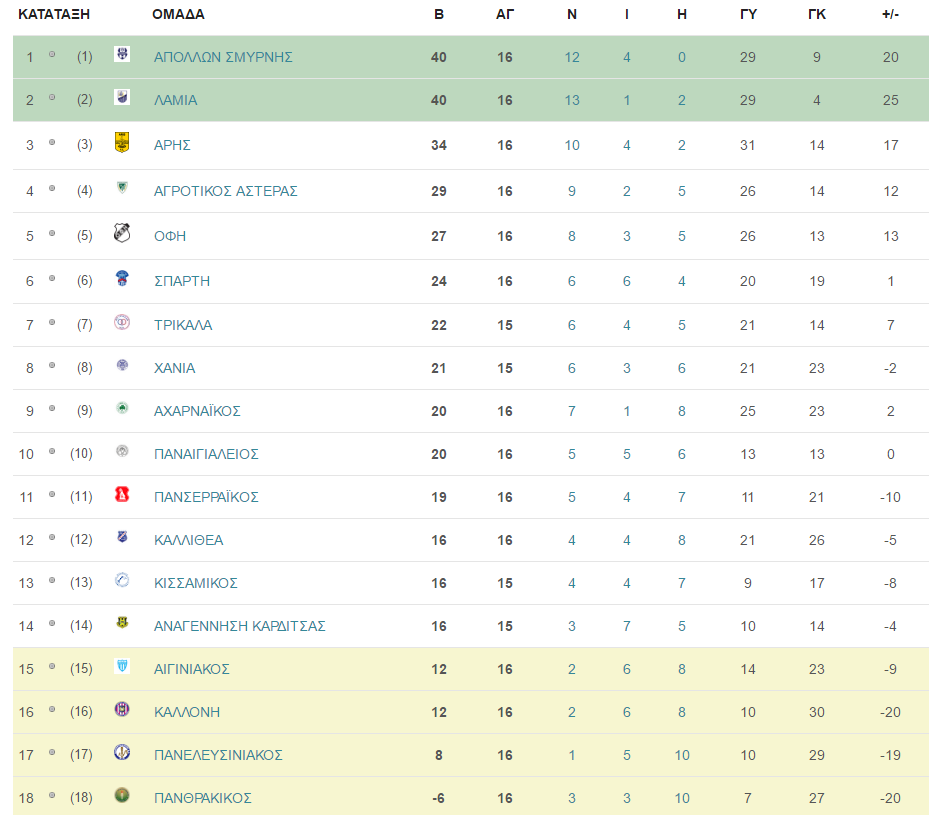Image resolution: width=929 pixels, height=815 pixels.
Task: Click the ΣΠΑΡΤΗ club crest
Action: coord(122,278)
